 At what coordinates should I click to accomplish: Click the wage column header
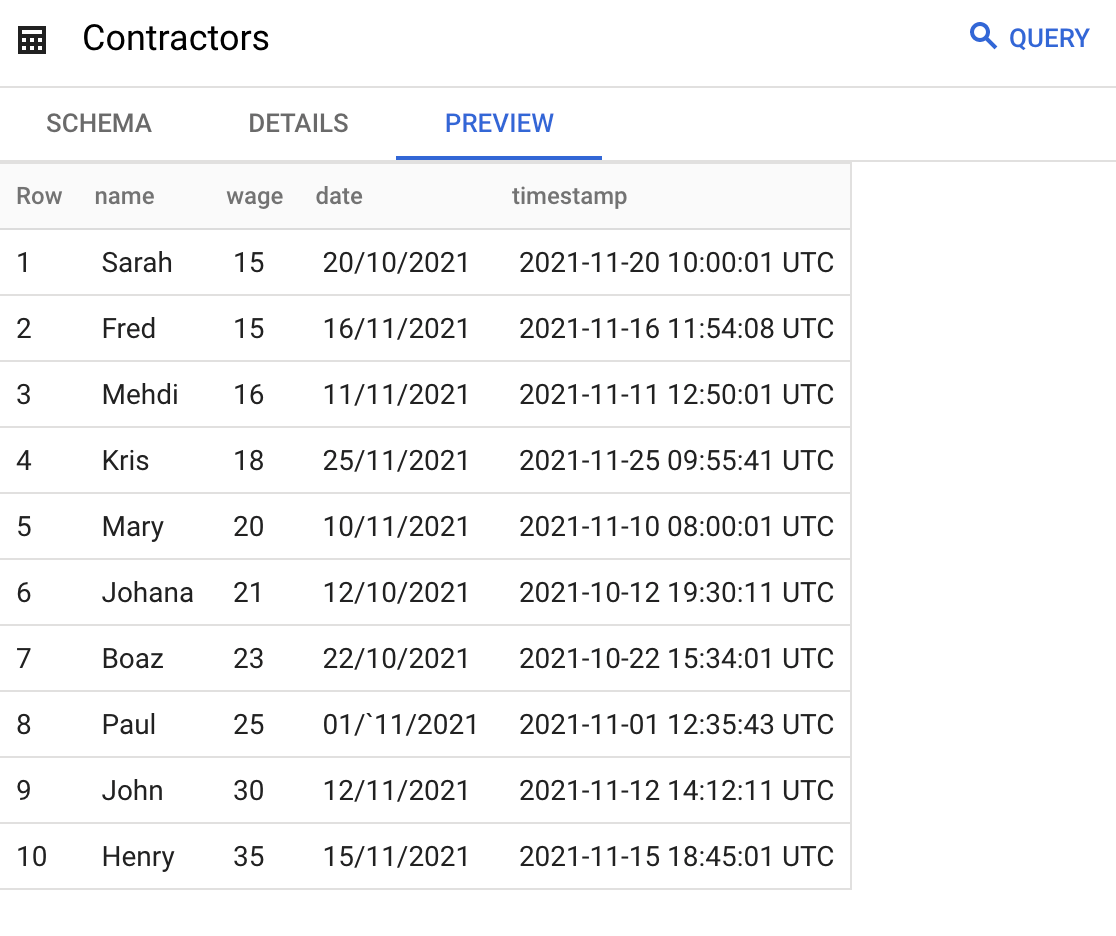coord(254,196)
